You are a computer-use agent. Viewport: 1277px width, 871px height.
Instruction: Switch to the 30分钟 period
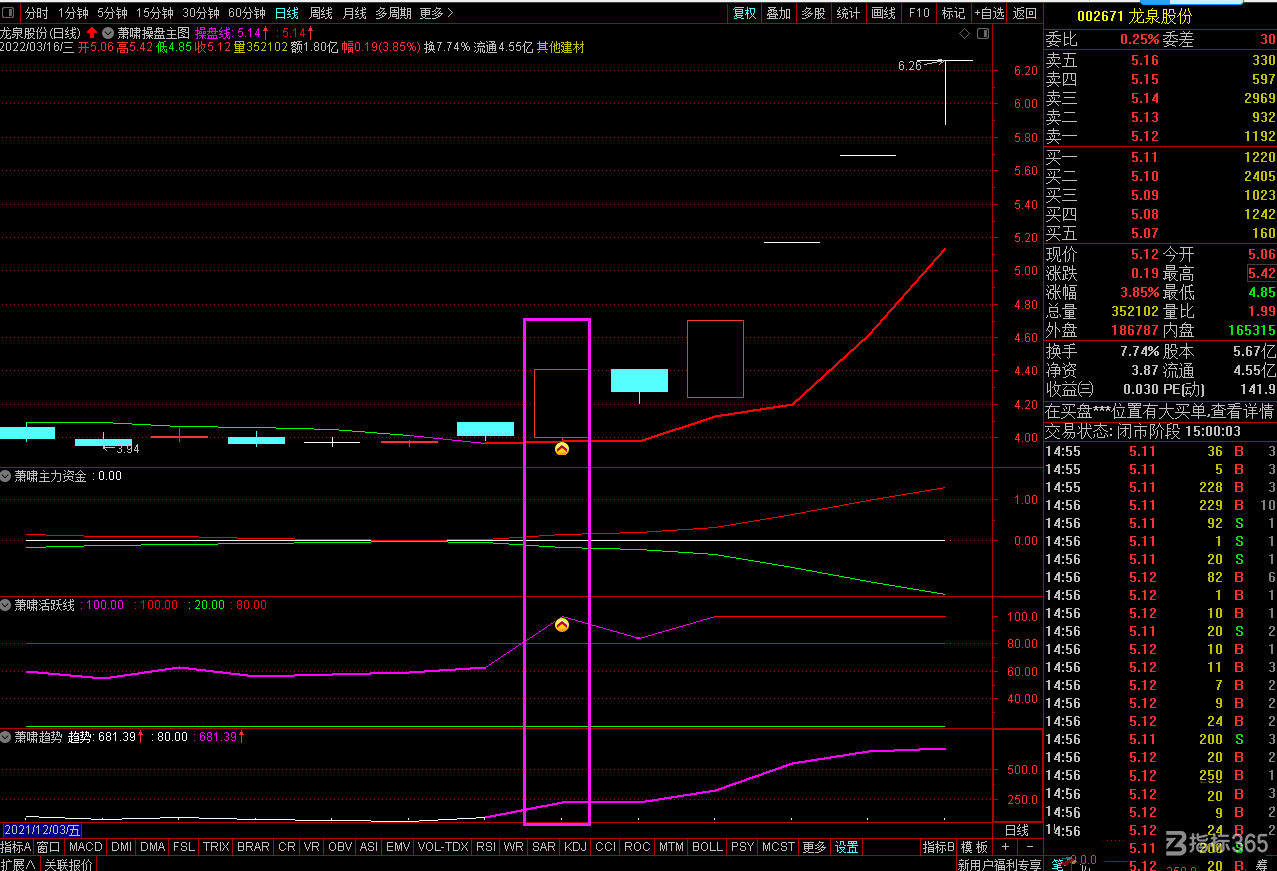point(200,13)
